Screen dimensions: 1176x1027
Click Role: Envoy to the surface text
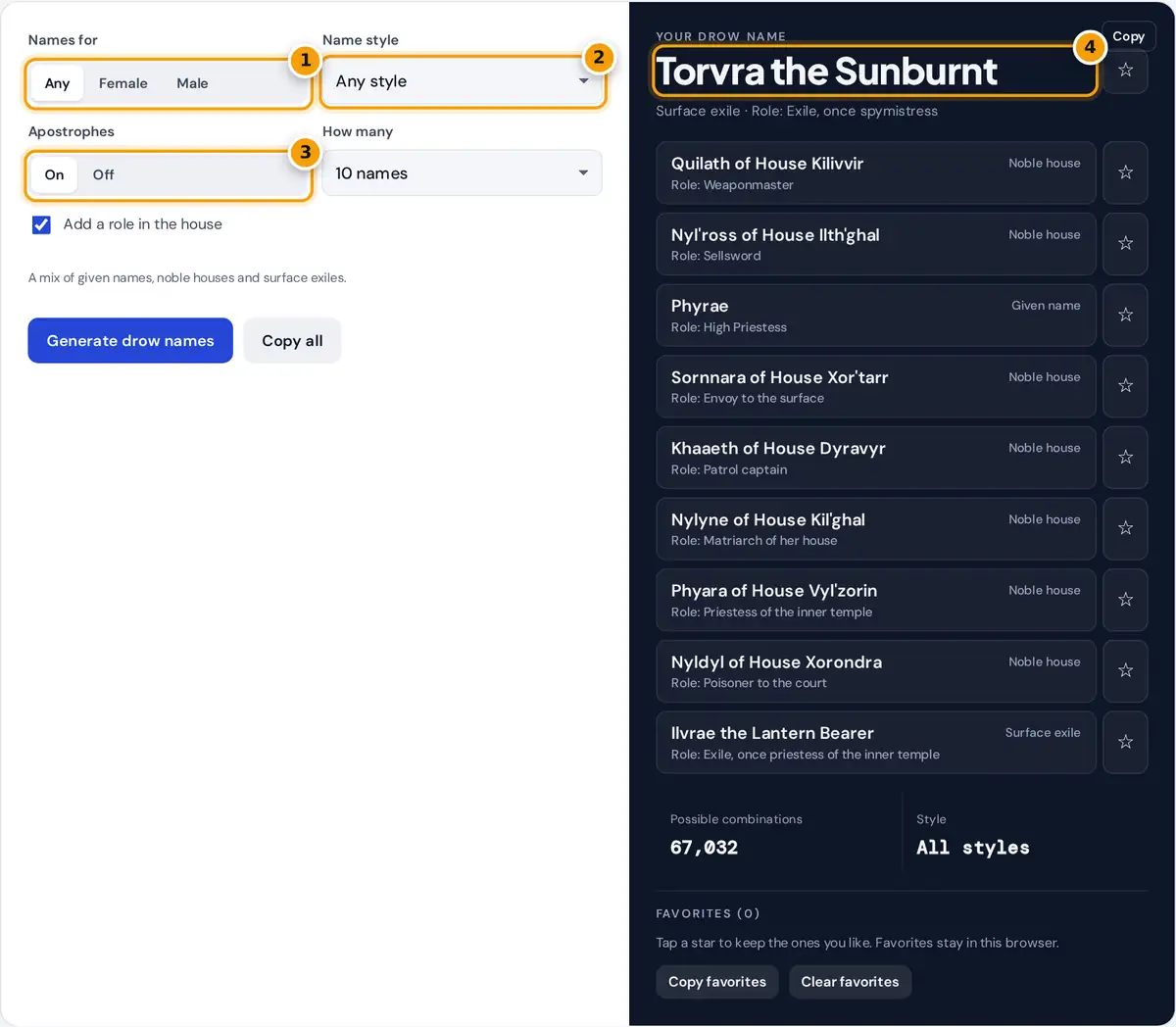pos(748,399)
